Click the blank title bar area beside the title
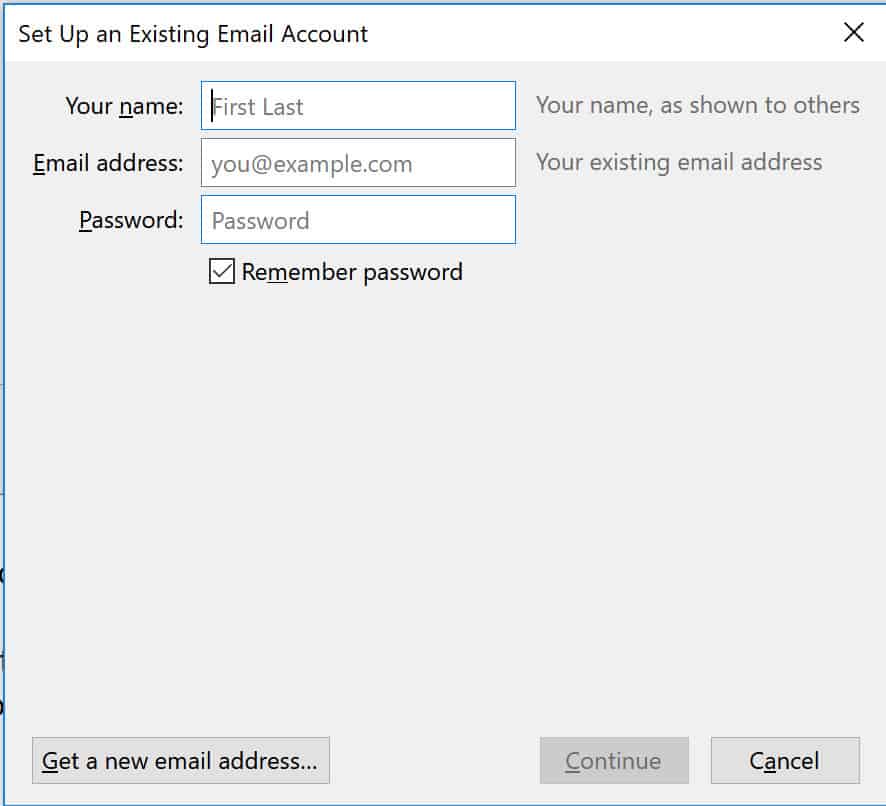Viewport: 886px width, 806px height. click(599, 34)
